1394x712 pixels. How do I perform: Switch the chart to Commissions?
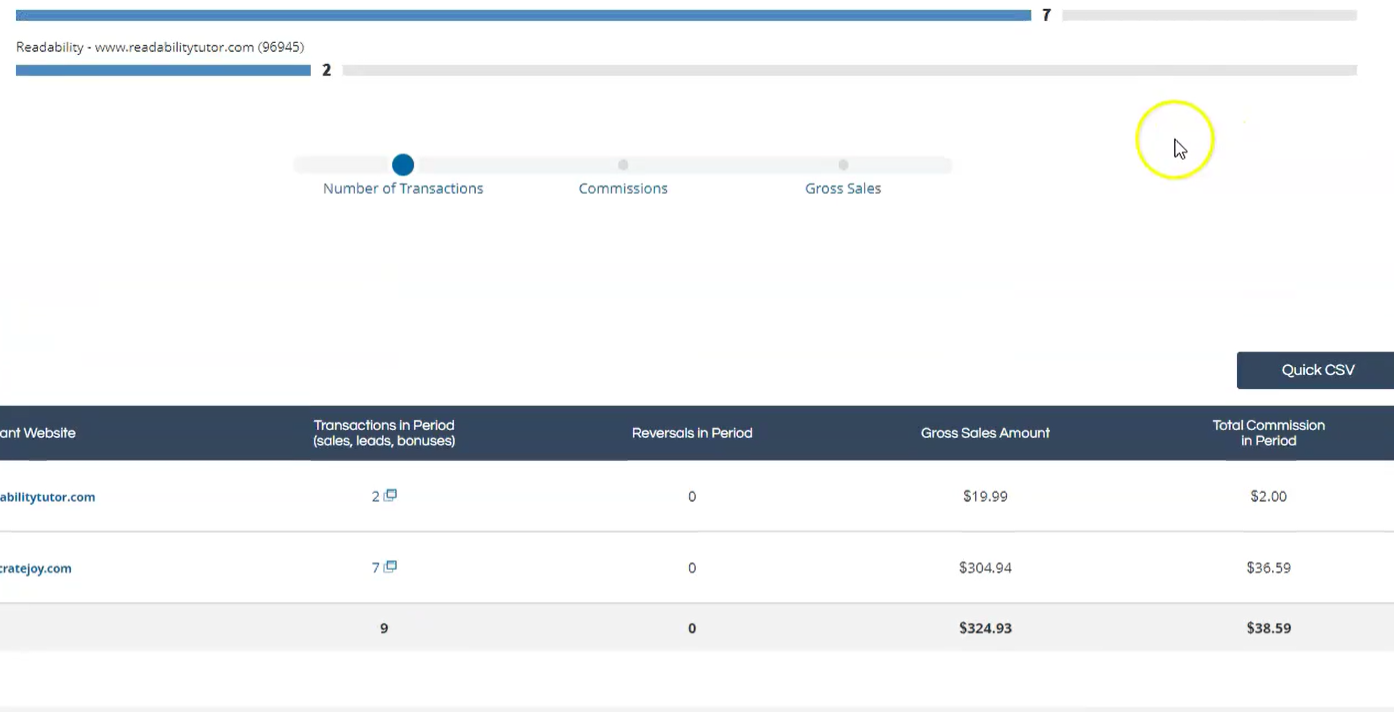[x=623, y=165]
